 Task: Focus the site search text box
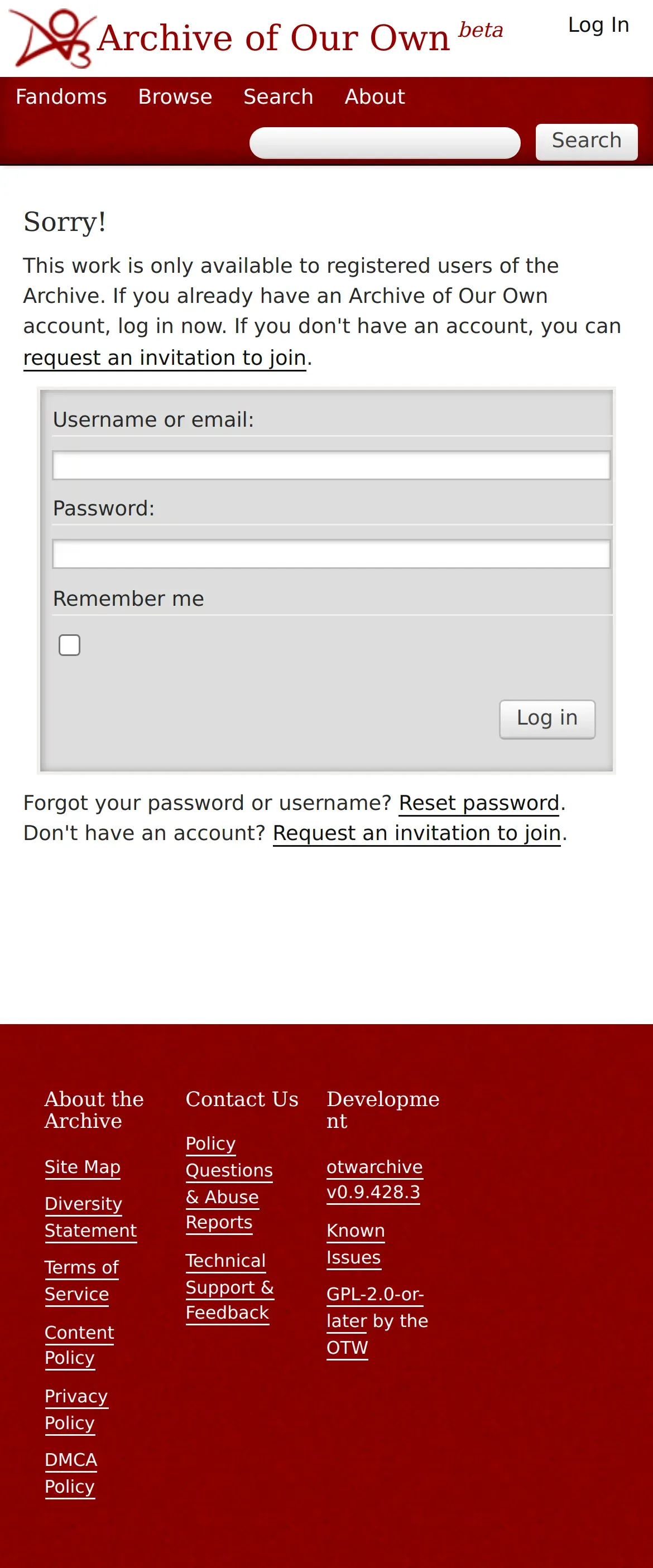point(385,143)
